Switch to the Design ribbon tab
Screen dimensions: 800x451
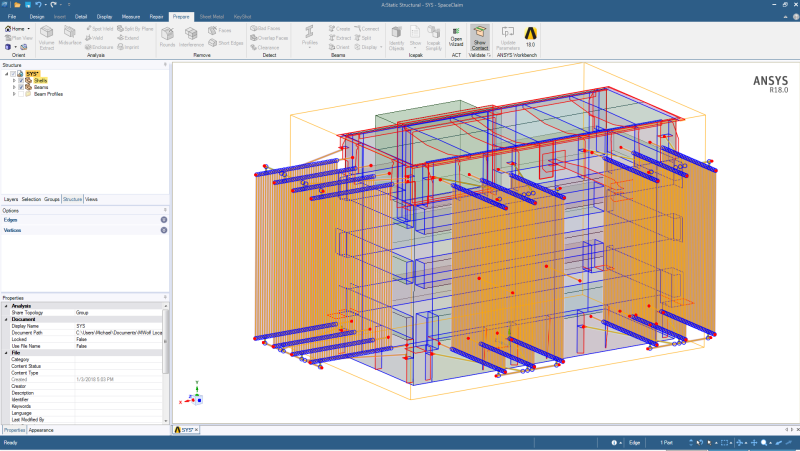[37, 17]
